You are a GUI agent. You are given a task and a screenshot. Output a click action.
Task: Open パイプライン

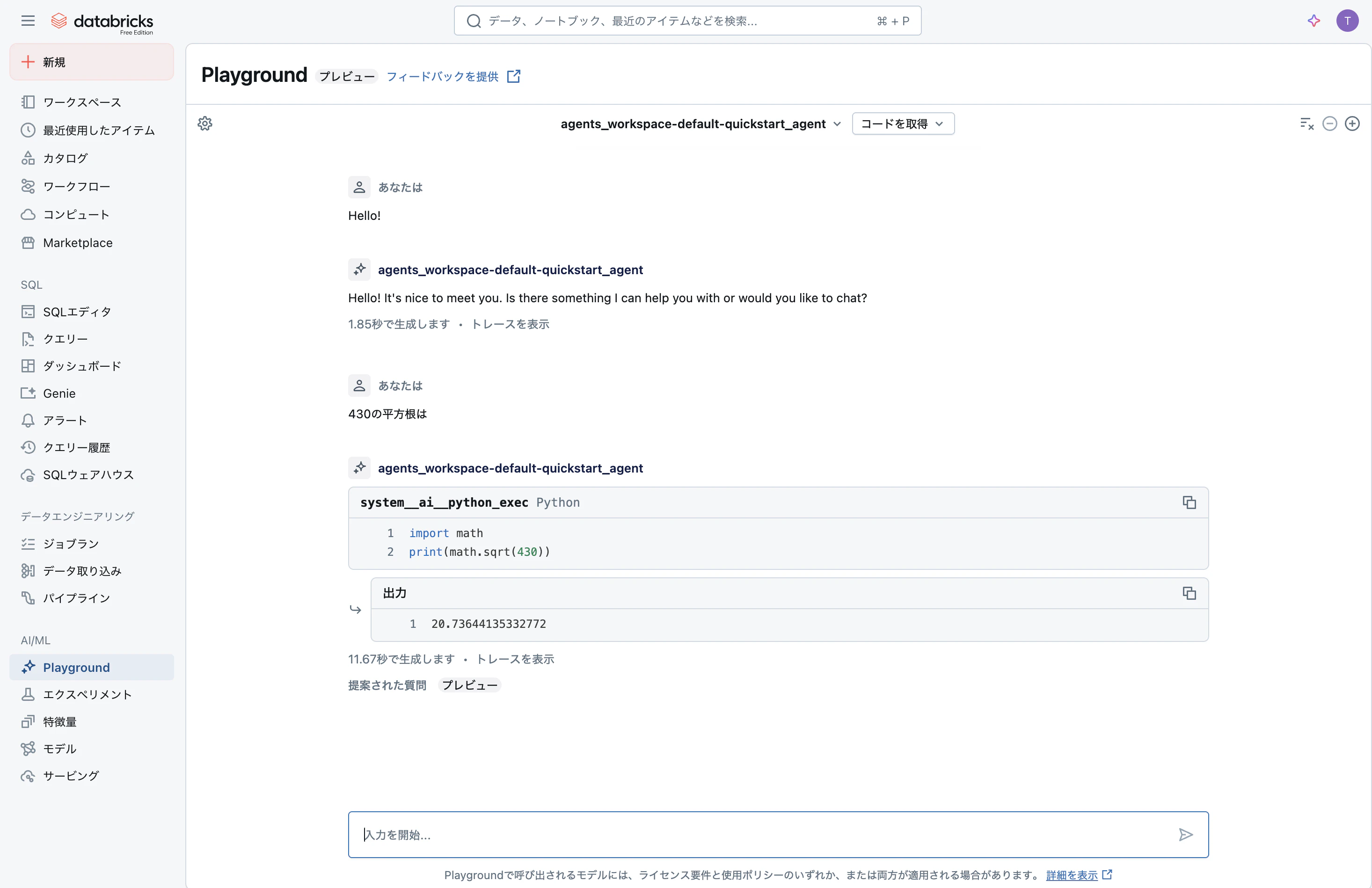tap(92, 597)
